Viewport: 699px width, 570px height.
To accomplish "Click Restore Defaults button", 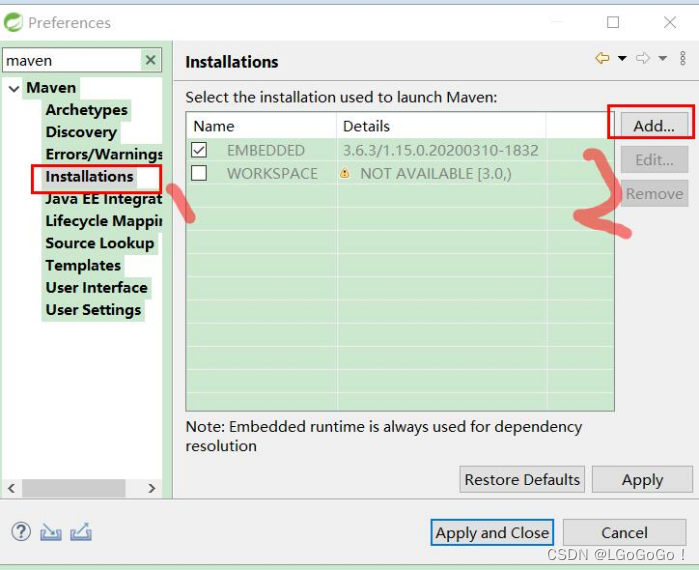I will (x=522, y=480).
